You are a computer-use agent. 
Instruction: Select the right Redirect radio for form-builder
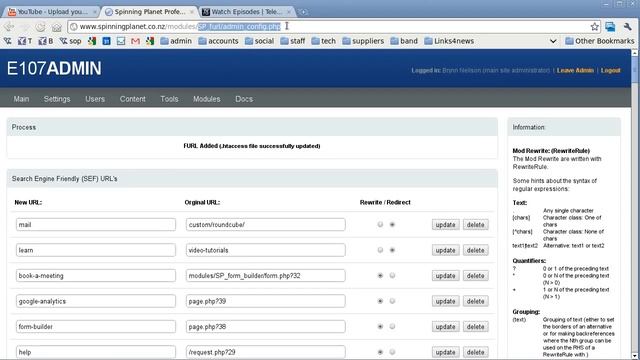(392, 327)
